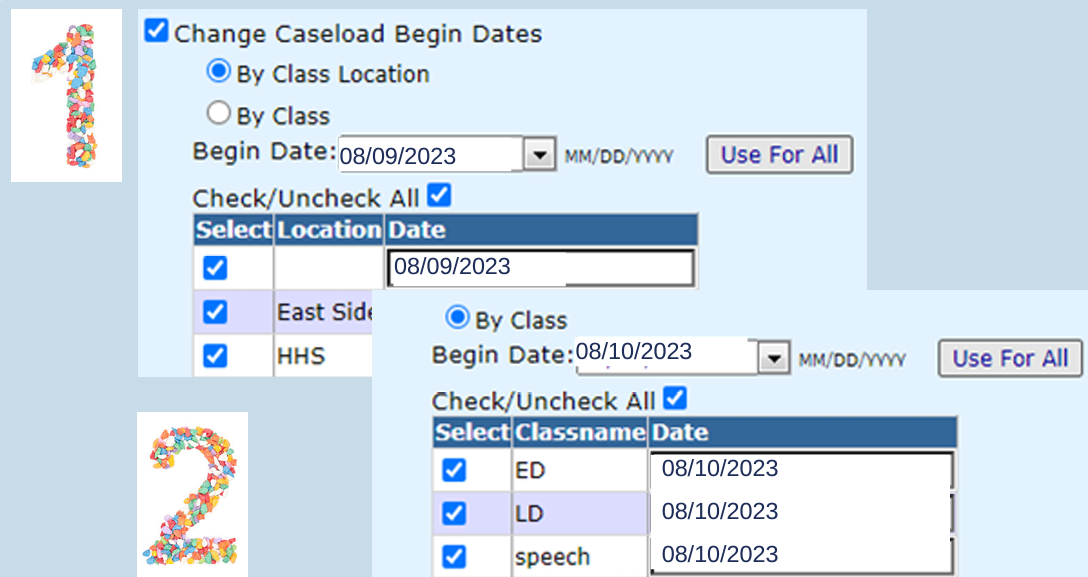Toggle Check/Uncheck All above Location table

pos(439,194)
